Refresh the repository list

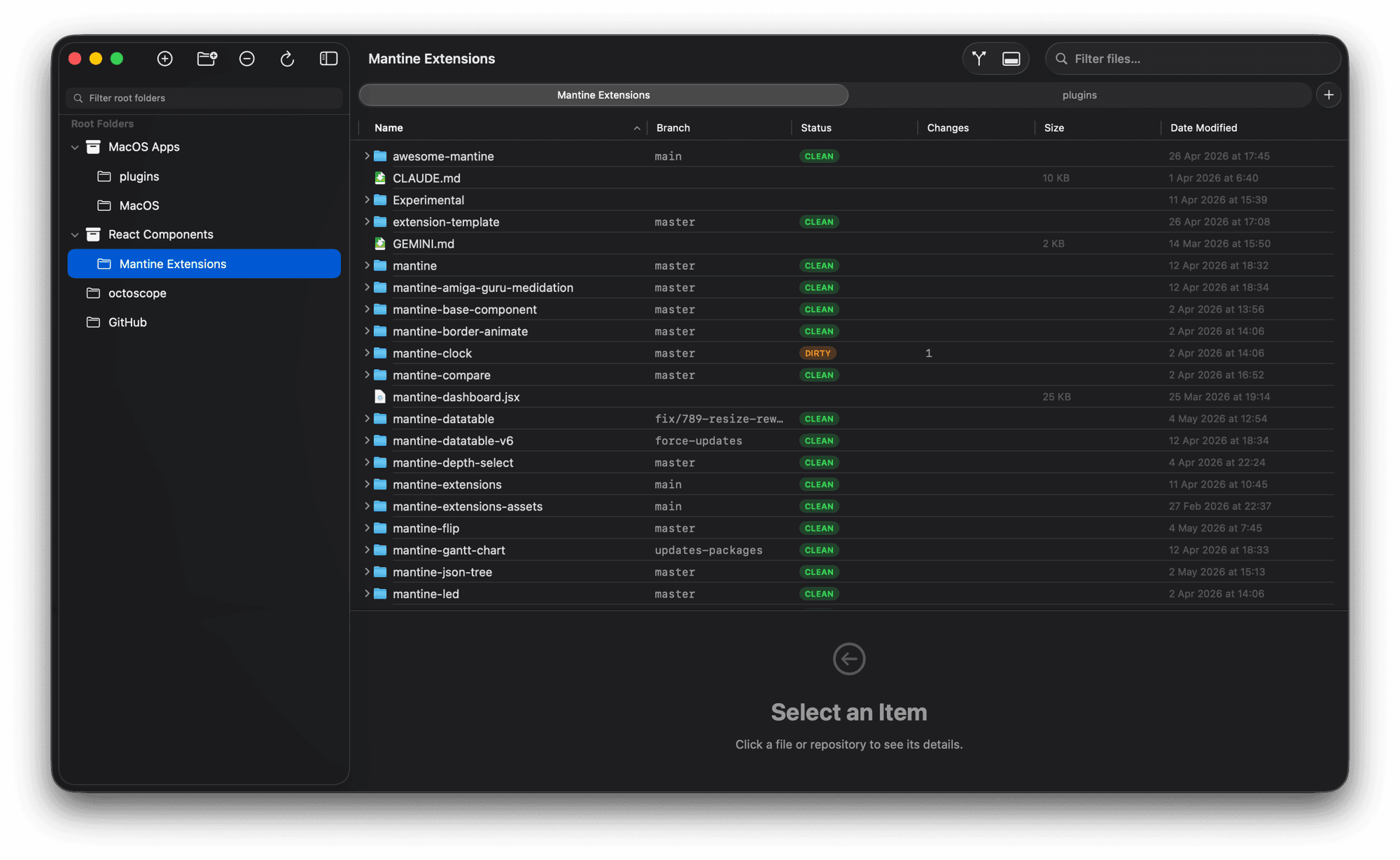pos(287,59)
